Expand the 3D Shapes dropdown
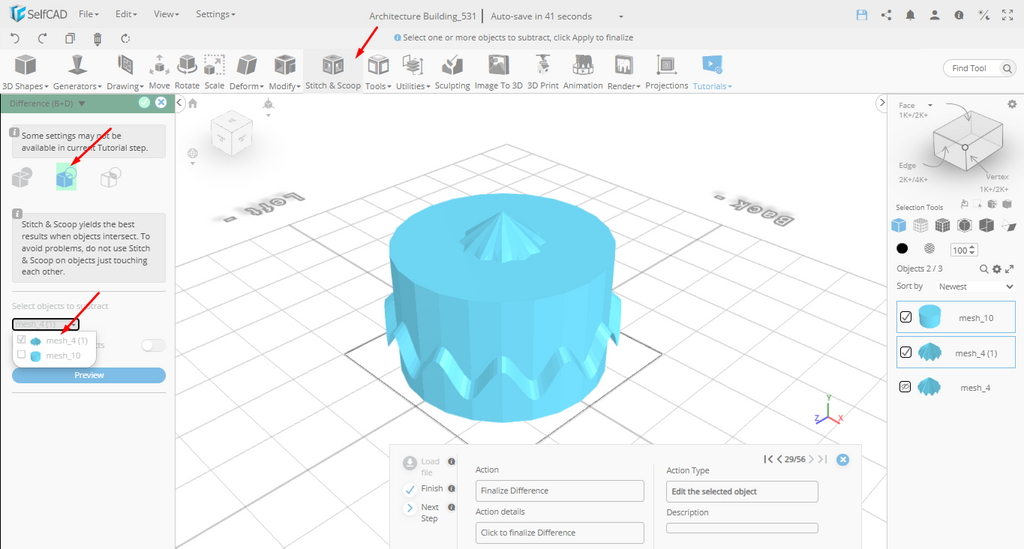The height and width of the screenshot is (549, 1024). [x=24, y=86]
